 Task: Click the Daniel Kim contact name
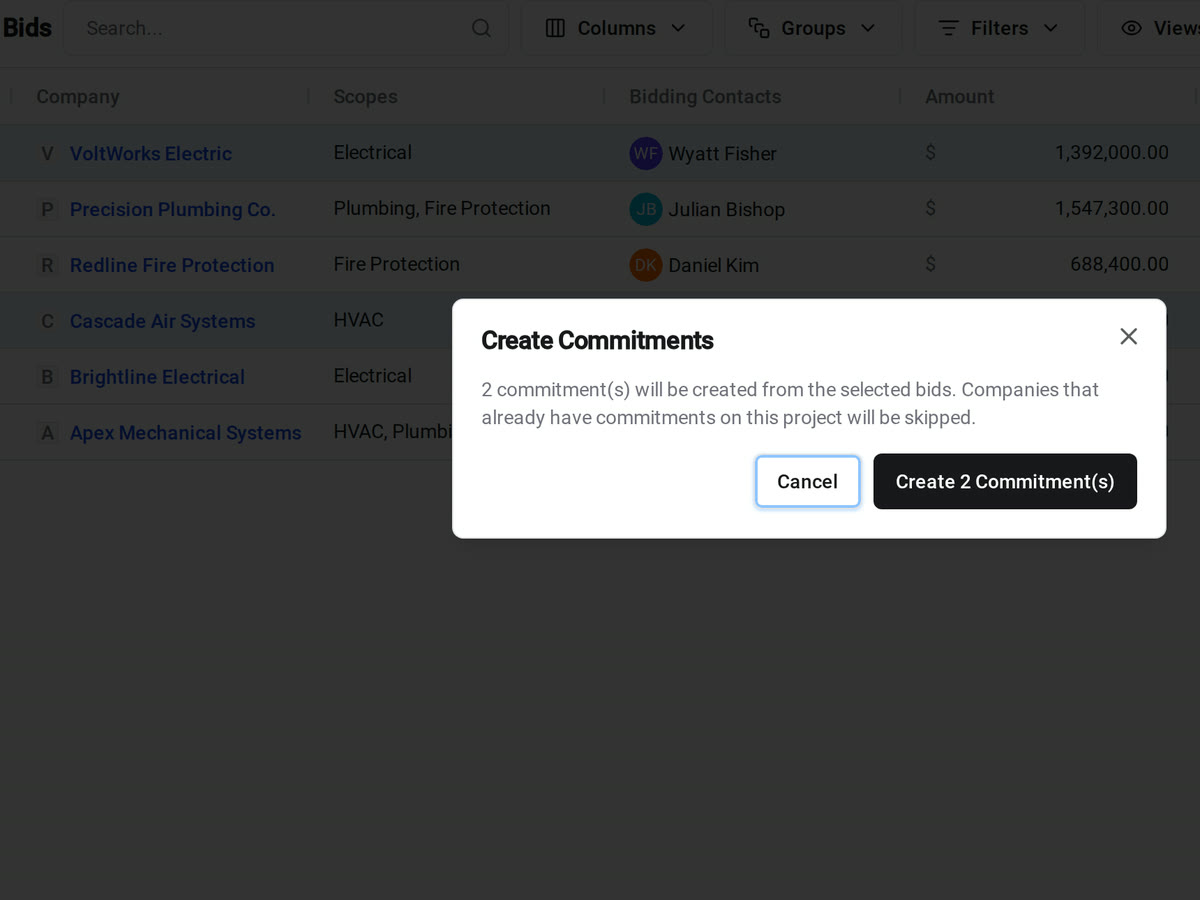click(x=713, y=266)
